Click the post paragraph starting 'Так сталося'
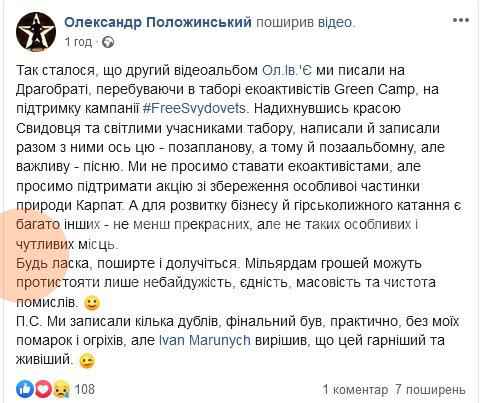The image size is (480, 403). pos(239,157)
